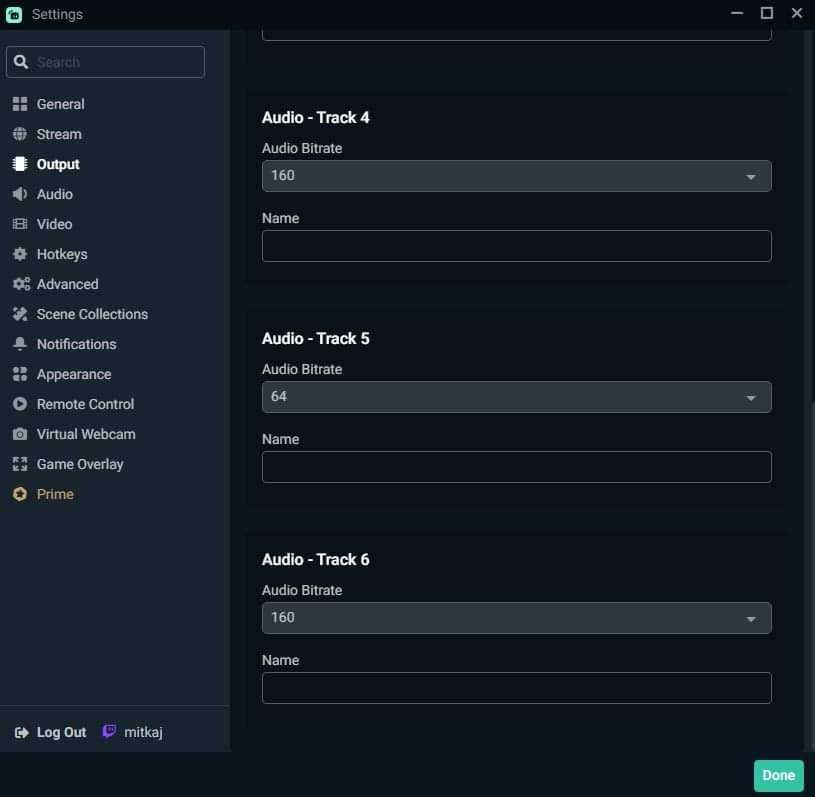
Task: Open Track 5 Audio Bitrate dropdown
Action: (516, 397)
